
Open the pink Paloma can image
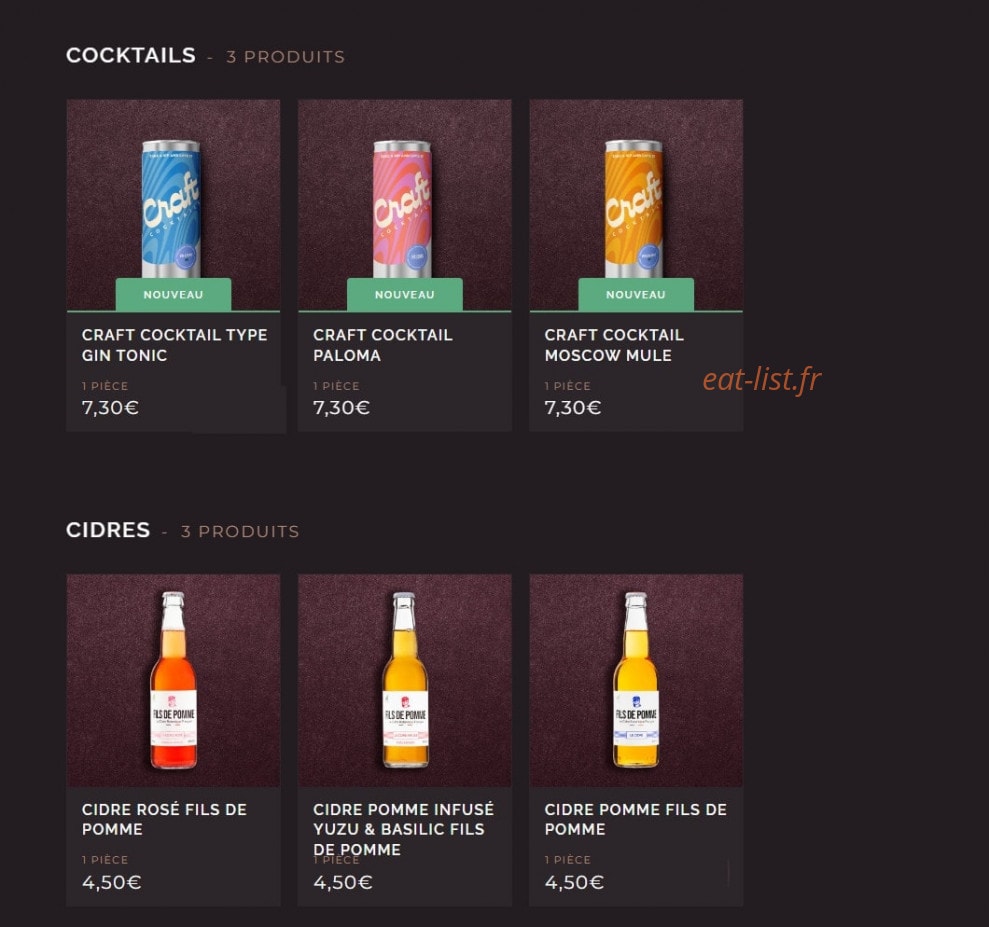404,204
